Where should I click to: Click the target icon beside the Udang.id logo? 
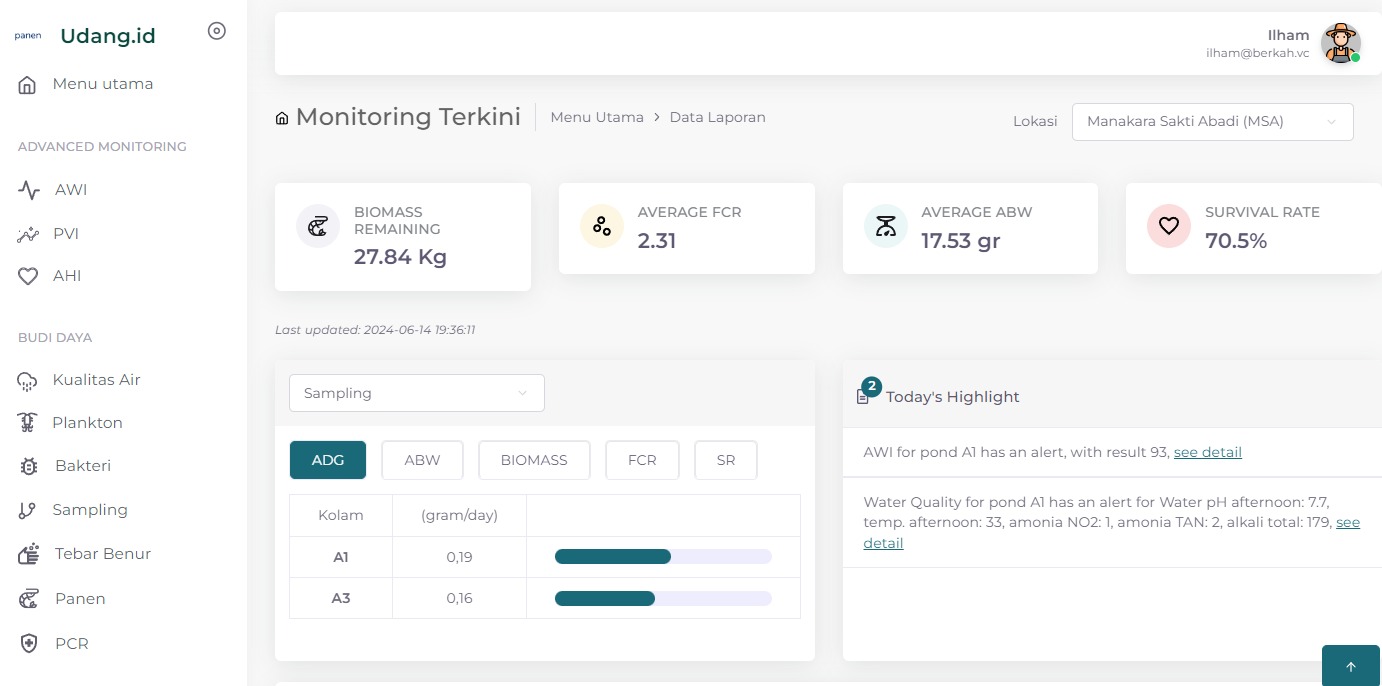[x=217, y=31]
